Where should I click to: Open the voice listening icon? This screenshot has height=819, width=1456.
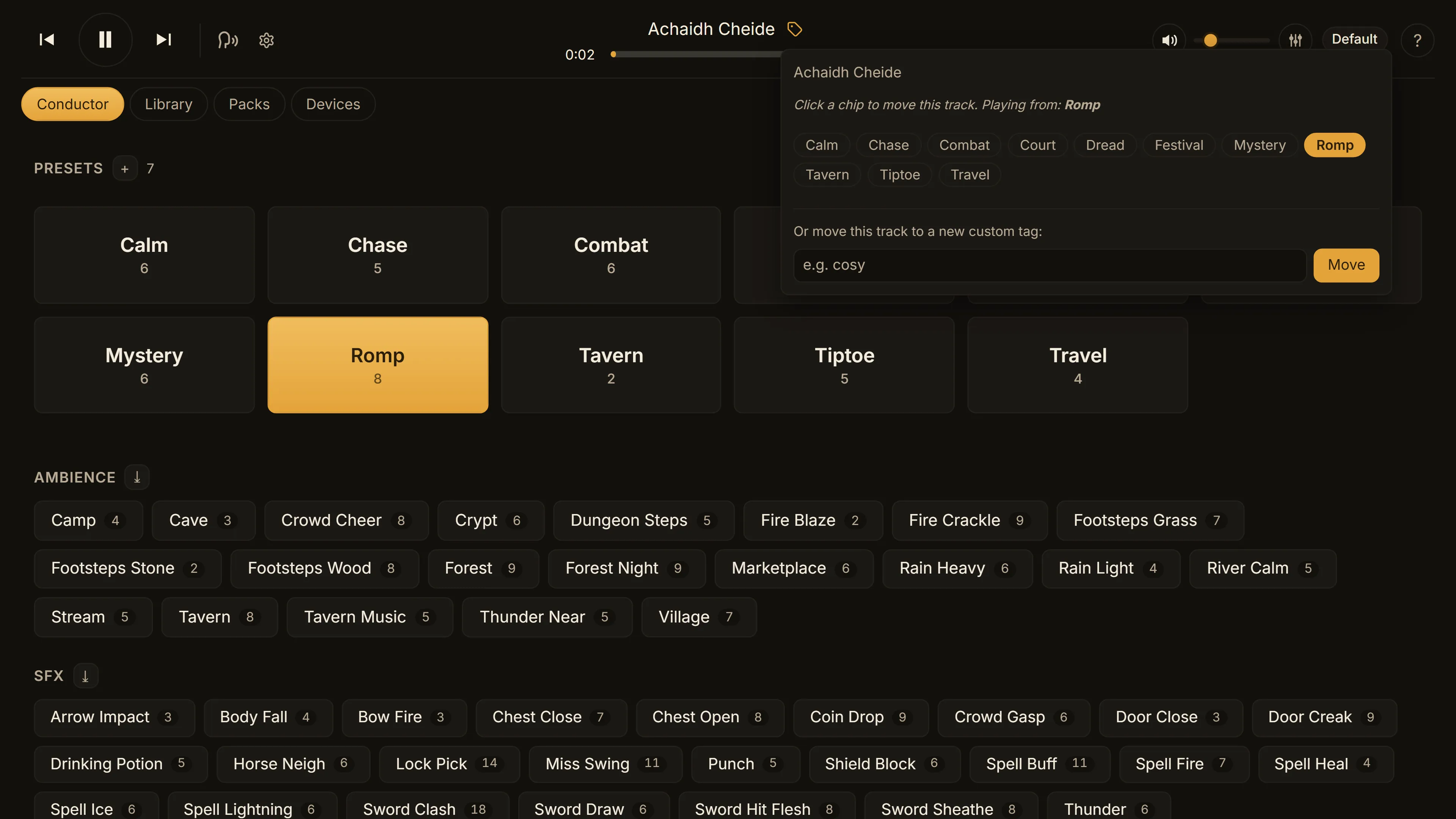[x=228, y=40]
